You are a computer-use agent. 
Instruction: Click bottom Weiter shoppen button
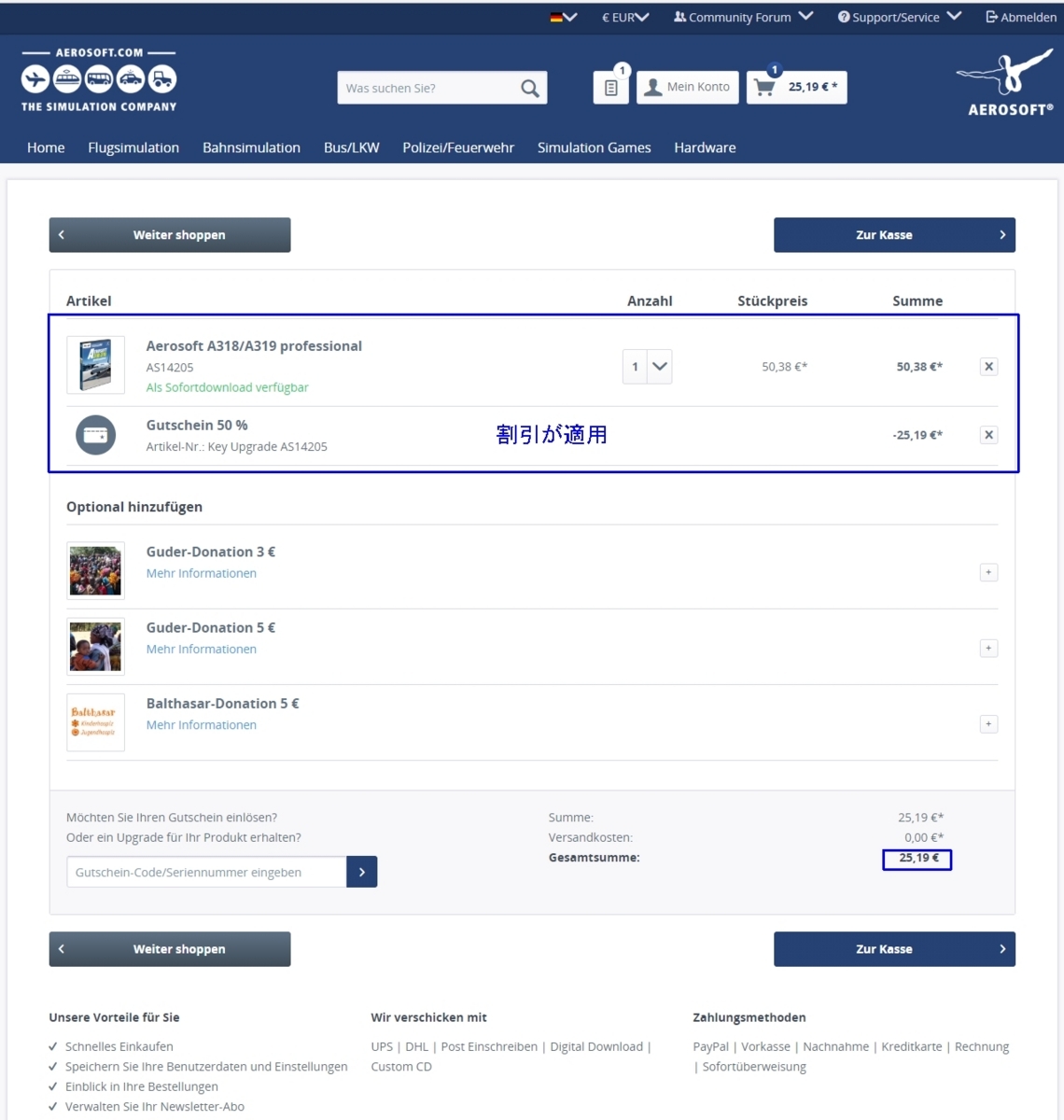pos(170,949)
